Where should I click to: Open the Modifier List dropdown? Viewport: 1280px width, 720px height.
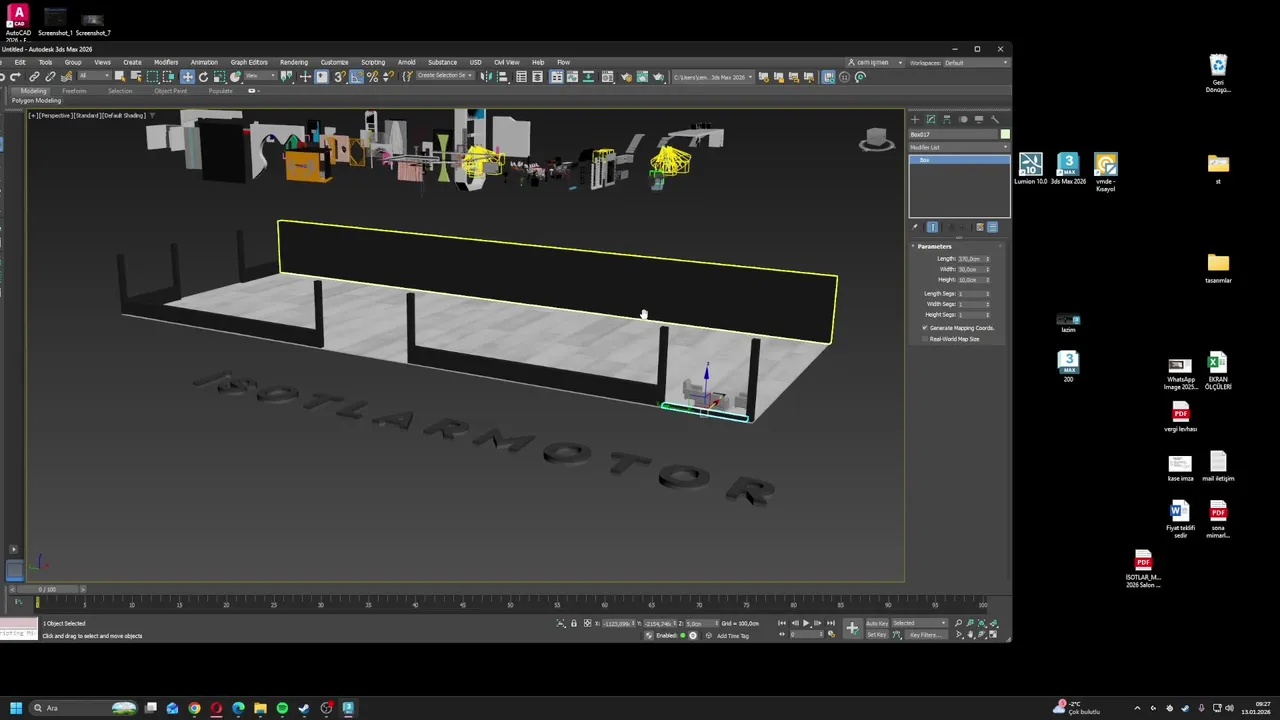point(959,147)
